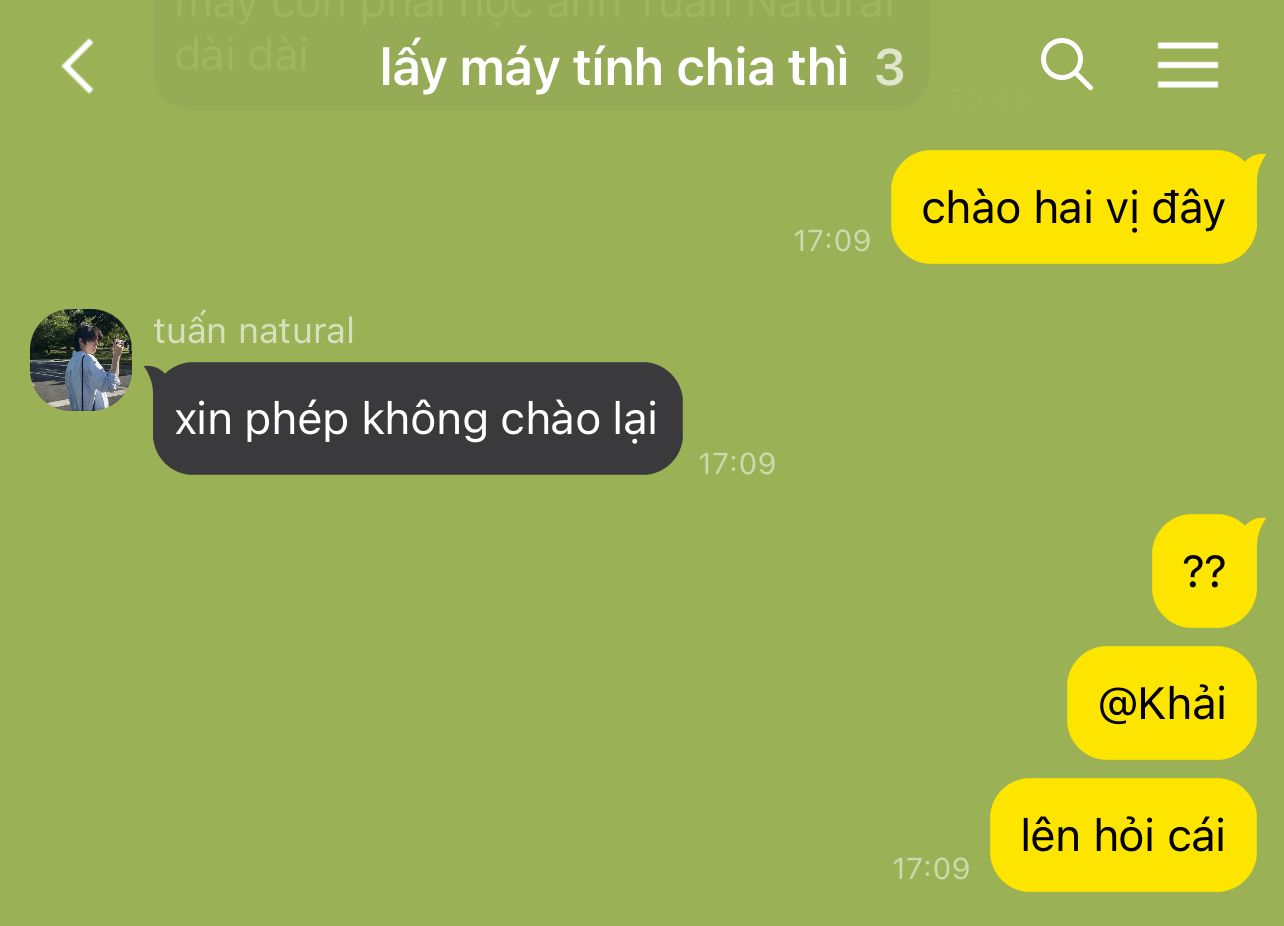Tap the yellow tail of 'chào hai vị đây' bubble
Screen dimensions: 1284x926
tap(1254, 163)
